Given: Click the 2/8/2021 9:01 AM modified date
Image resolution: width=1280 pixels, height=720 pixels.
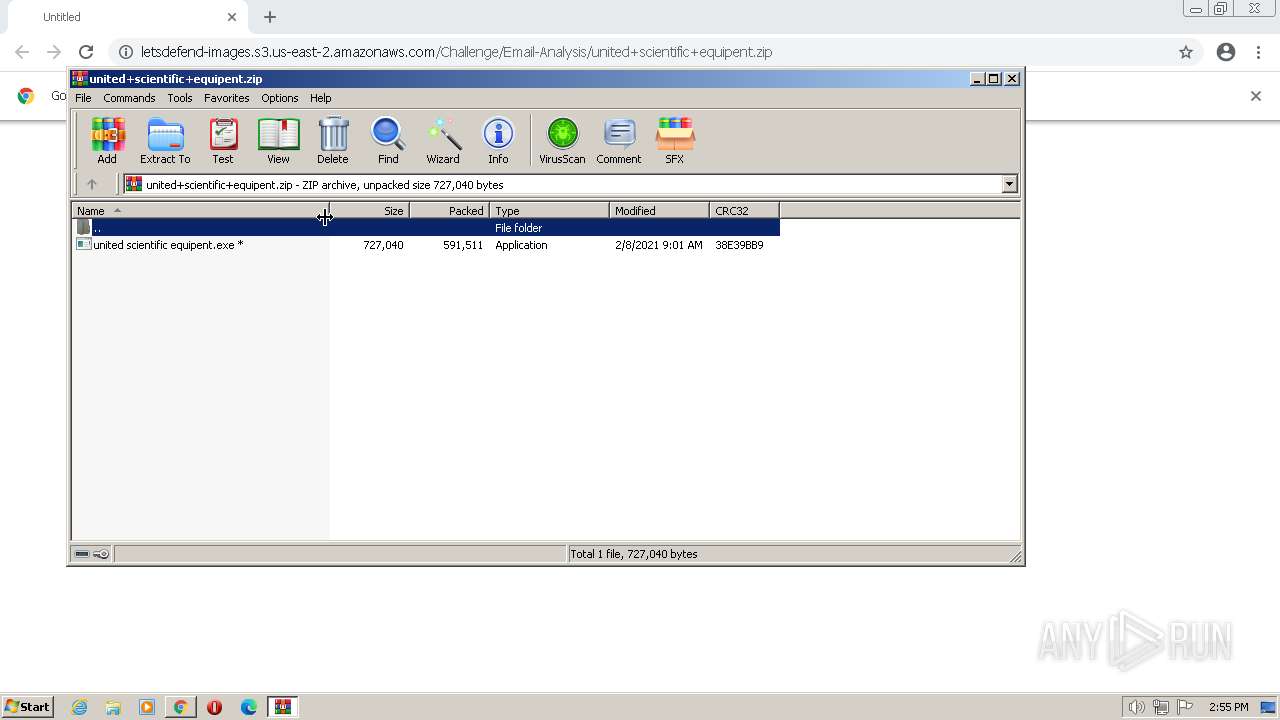Looking at the screenshot, I should pyautogui.click(x=659, y=245).
